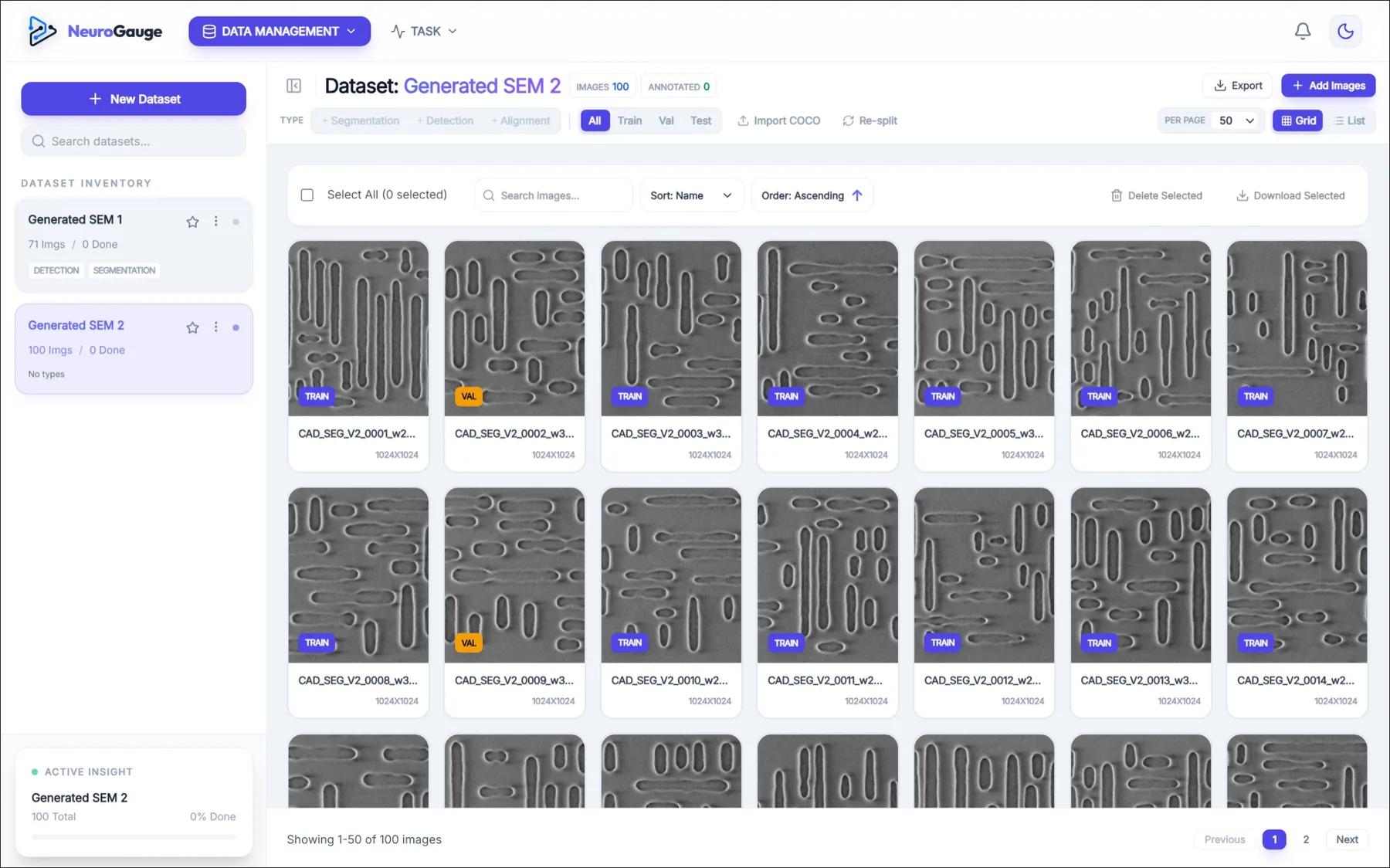Click the Add Images button
This screenshot has height=868, width=1390.
pos(1328,86)
